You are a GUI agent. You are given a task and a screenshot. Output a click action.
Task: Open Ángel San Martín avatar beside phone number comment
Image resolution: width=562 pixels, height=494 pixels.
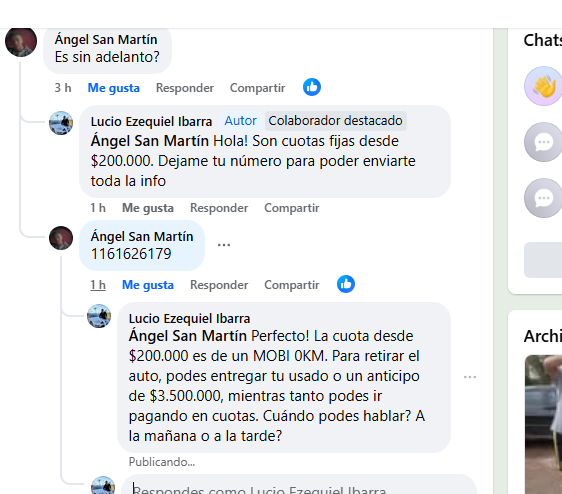tap(61, 238)
